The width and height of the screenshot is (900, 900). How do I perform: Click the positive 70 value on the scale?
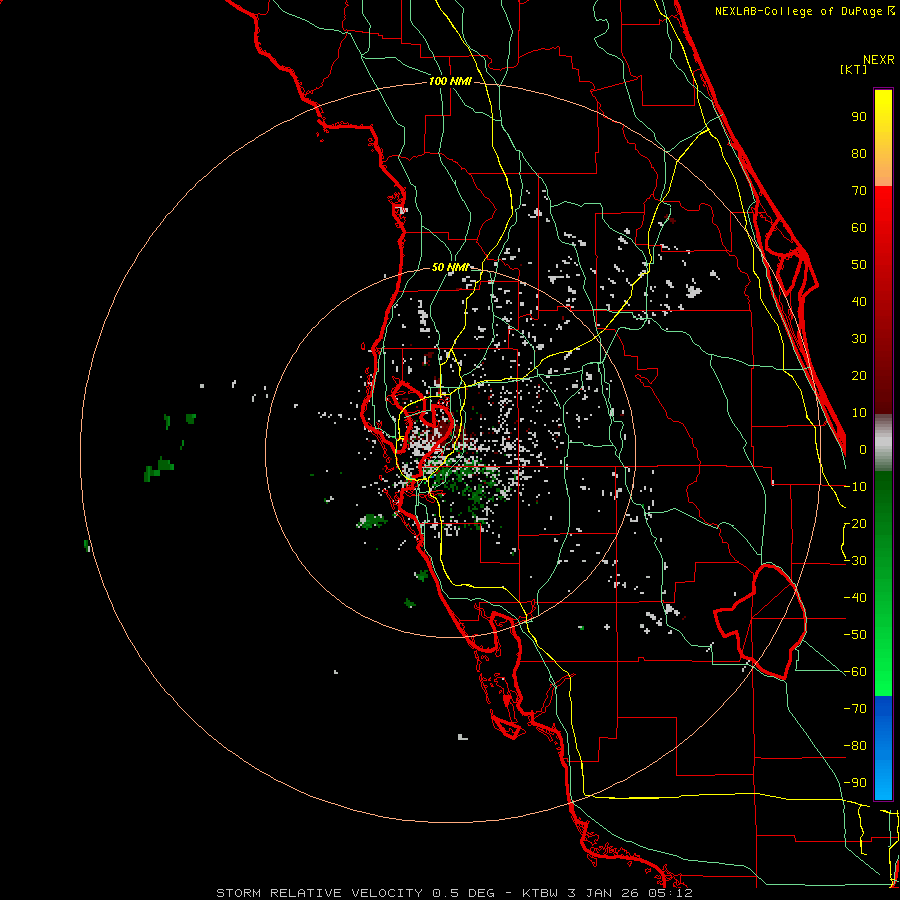click(859, 191)
